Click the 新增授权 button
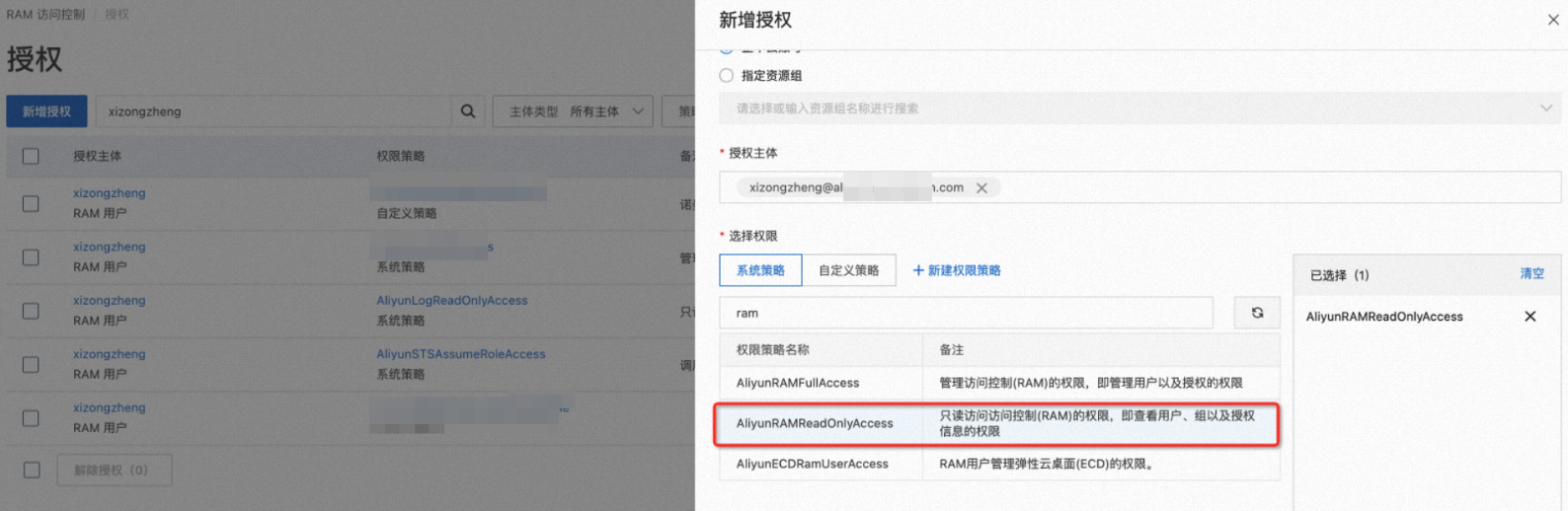Screen dimensions: 1568x511 pyautogui.click(x=46, y=111)
